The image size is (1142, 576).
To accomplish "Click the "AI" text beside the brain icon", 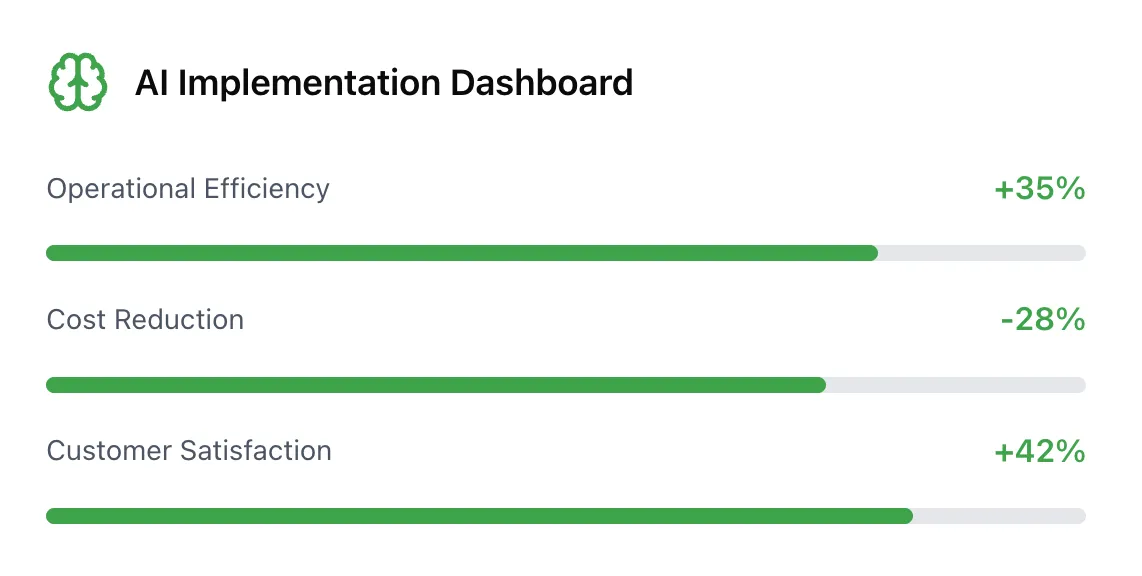I will [x=152, y=82].
